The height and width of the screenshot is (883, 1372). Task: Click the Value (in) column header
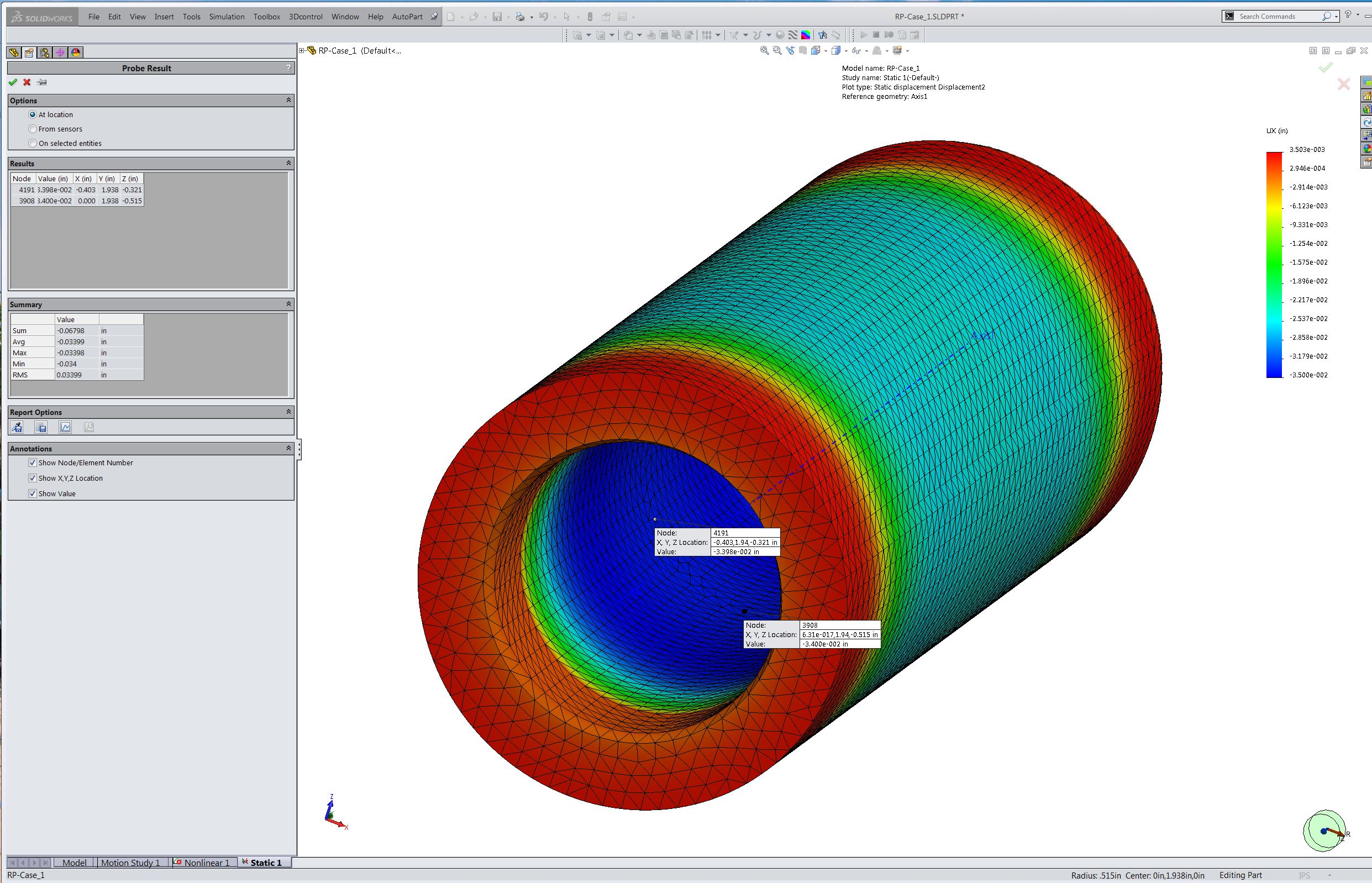tap(55, 178)
